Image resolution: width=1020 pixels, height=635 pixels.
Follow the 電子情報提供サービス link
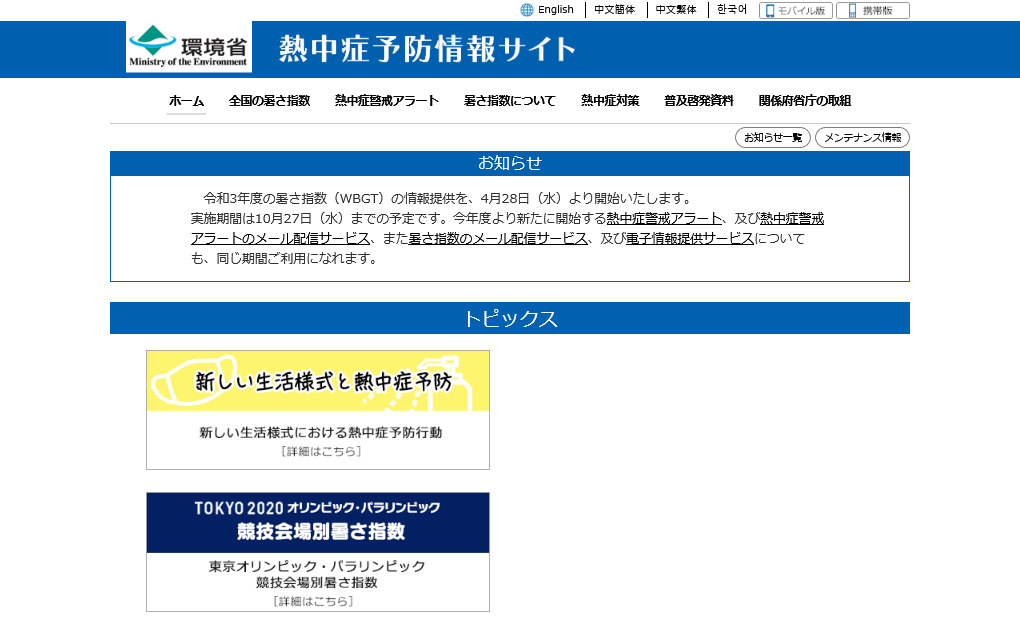[690, 239]
